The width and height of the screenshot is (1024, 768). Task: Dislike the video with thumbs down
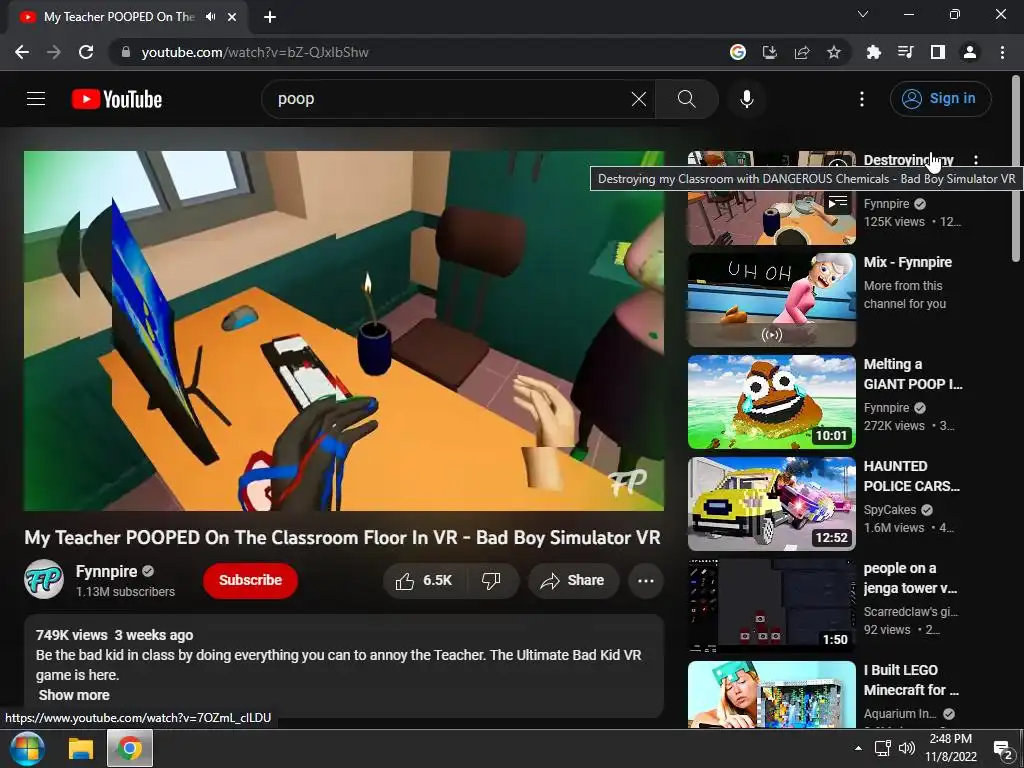point(492,581)
